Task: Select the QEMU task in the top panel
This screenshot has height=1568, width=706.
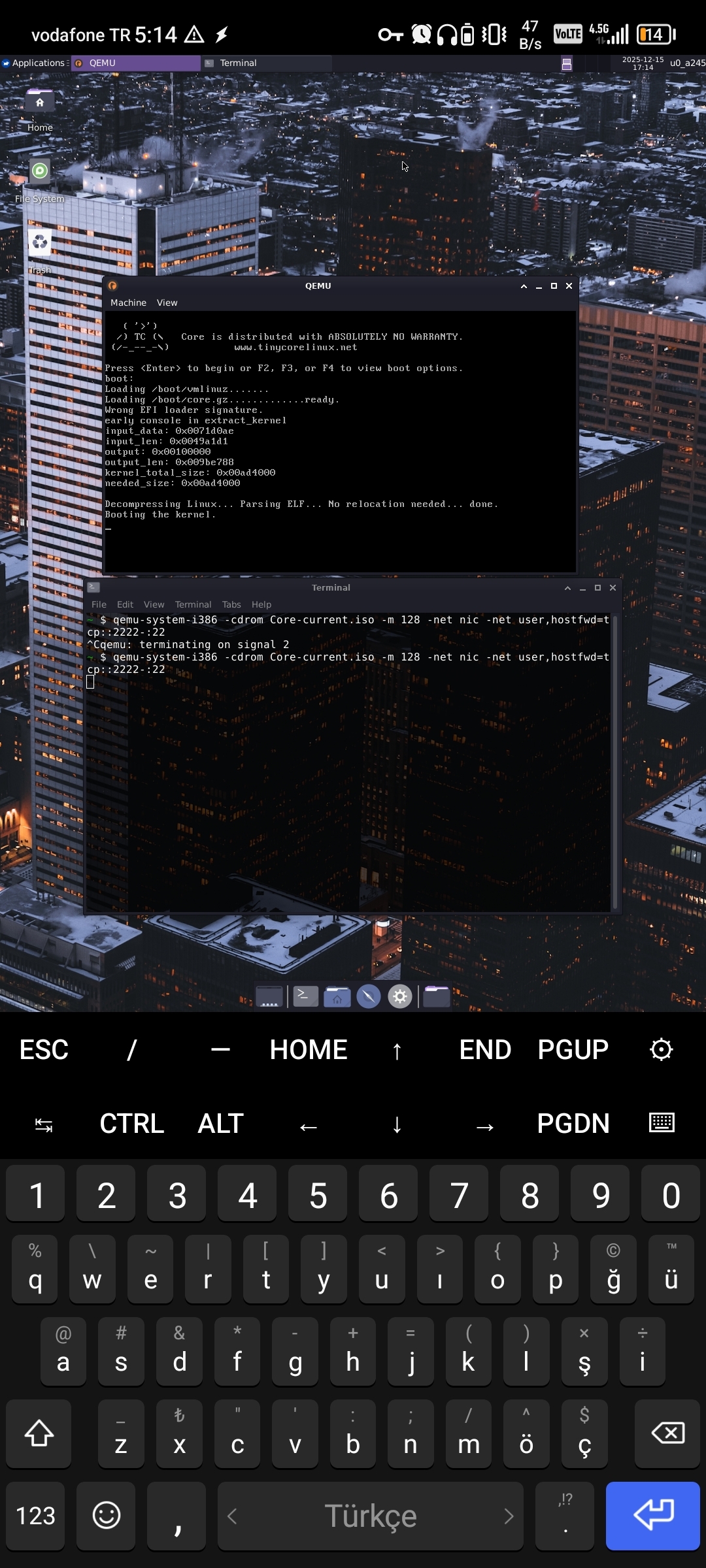Action: tap(136, 63)
